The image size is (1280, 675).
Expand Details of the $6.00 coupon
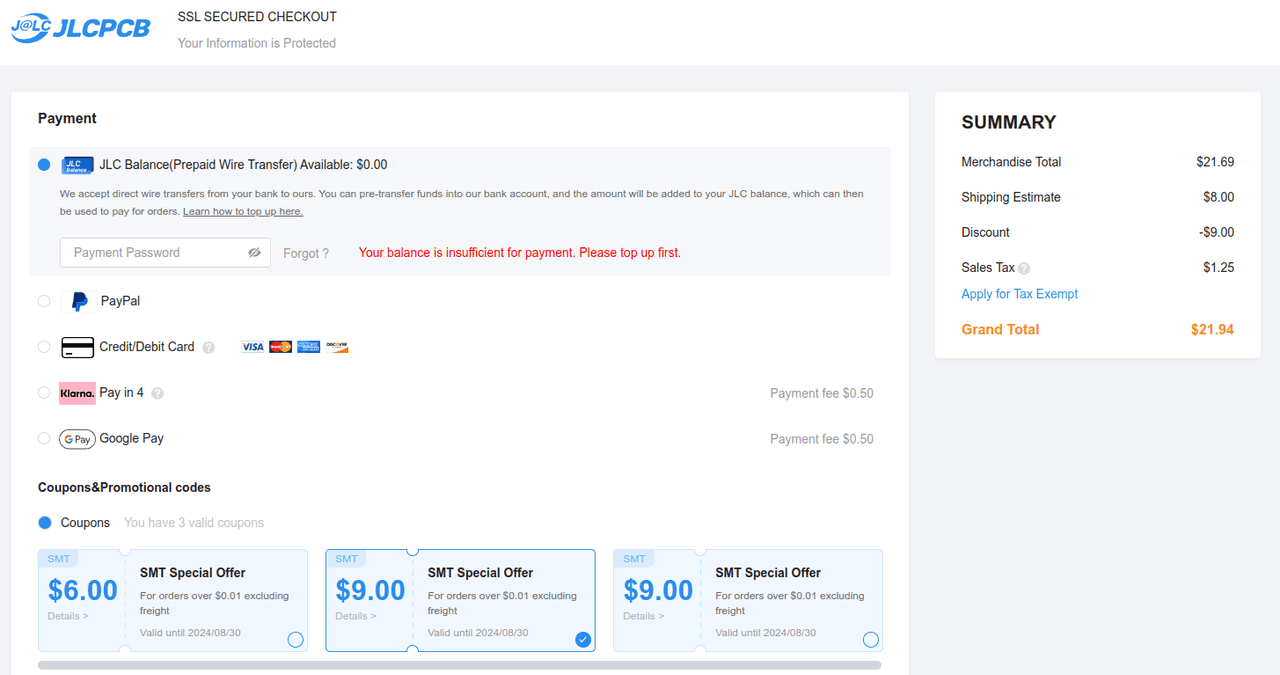click(68, 616)
